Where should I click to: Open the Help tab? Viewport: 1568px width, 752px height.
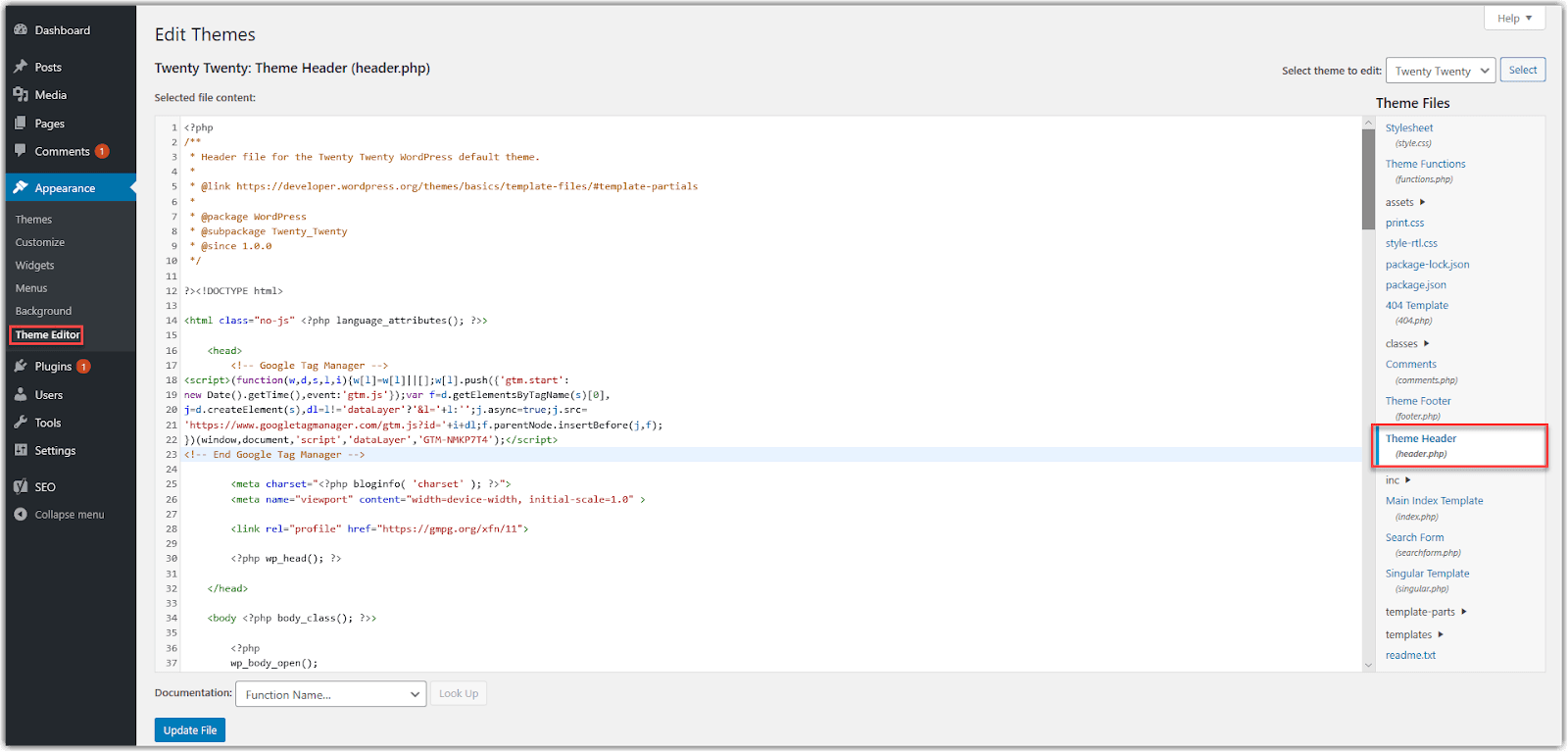(1514, 18)
